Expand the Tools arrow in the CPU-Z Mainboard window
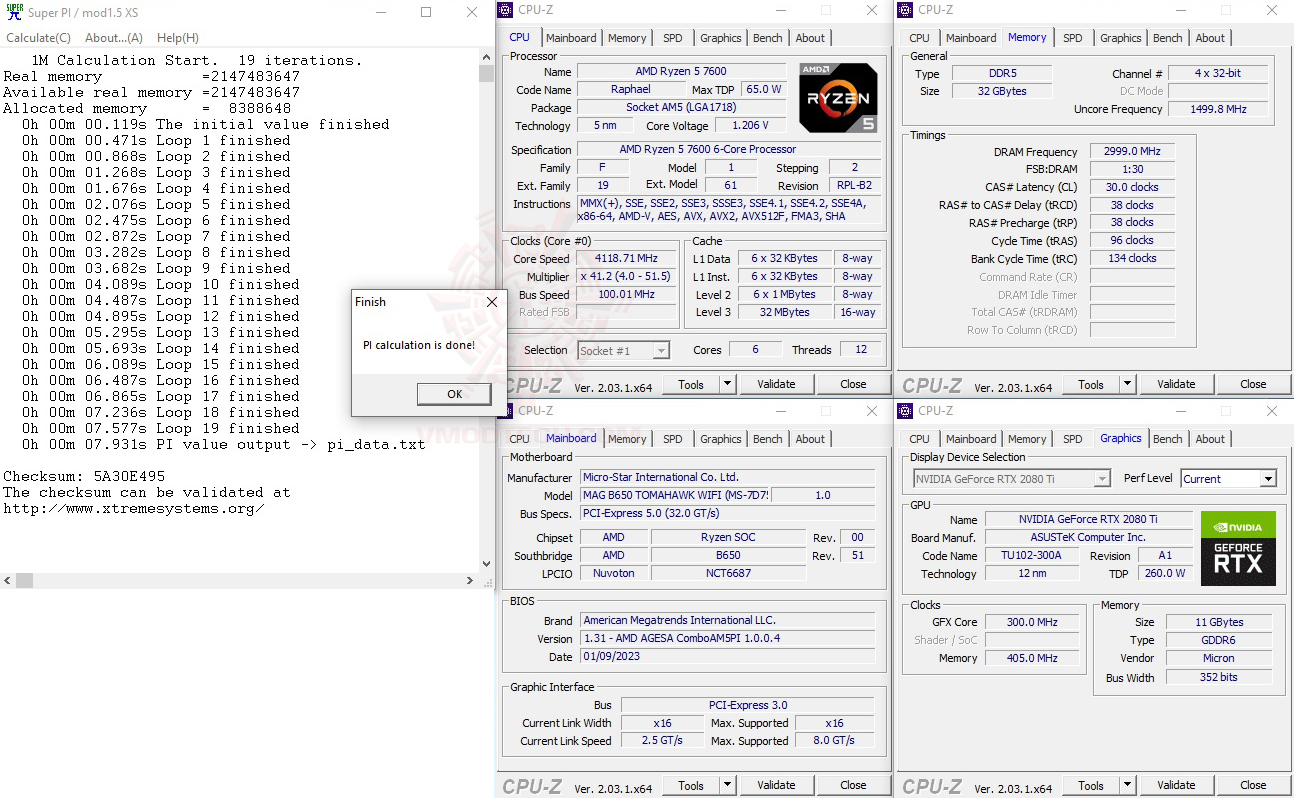The width and height of the screenshot is (1294, 798). coord(727,785)
